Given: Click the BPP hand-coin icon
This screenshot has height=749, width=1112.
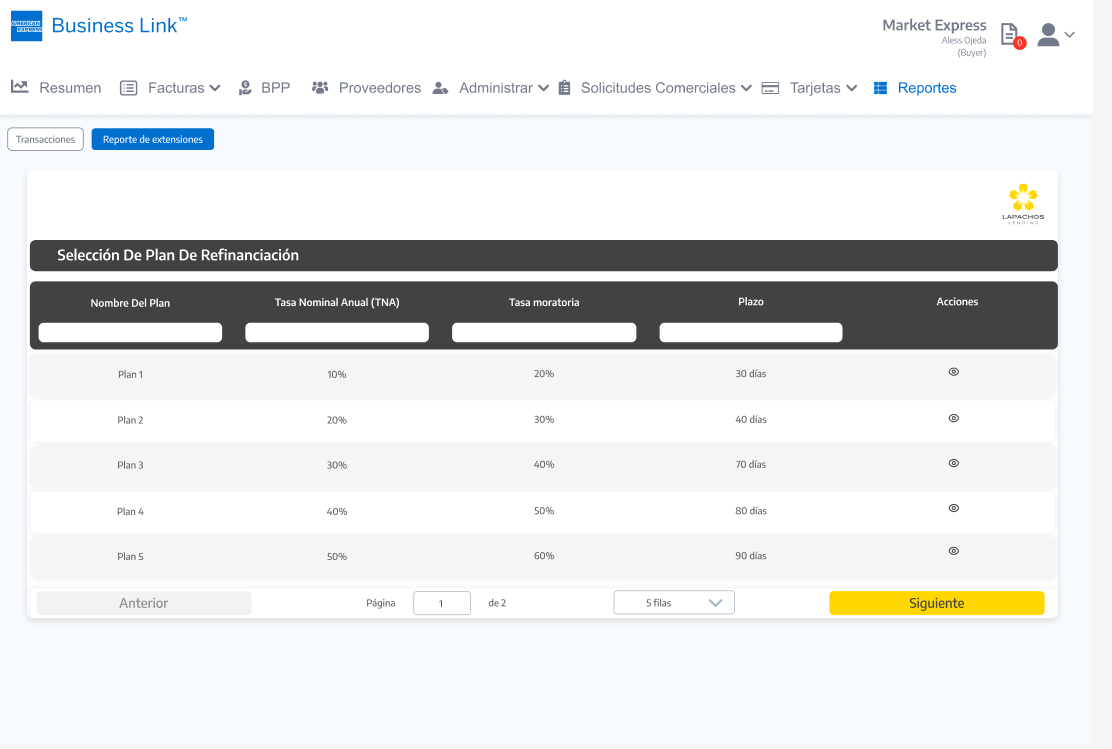Looking at the screenshot, I should click(245, 88).
